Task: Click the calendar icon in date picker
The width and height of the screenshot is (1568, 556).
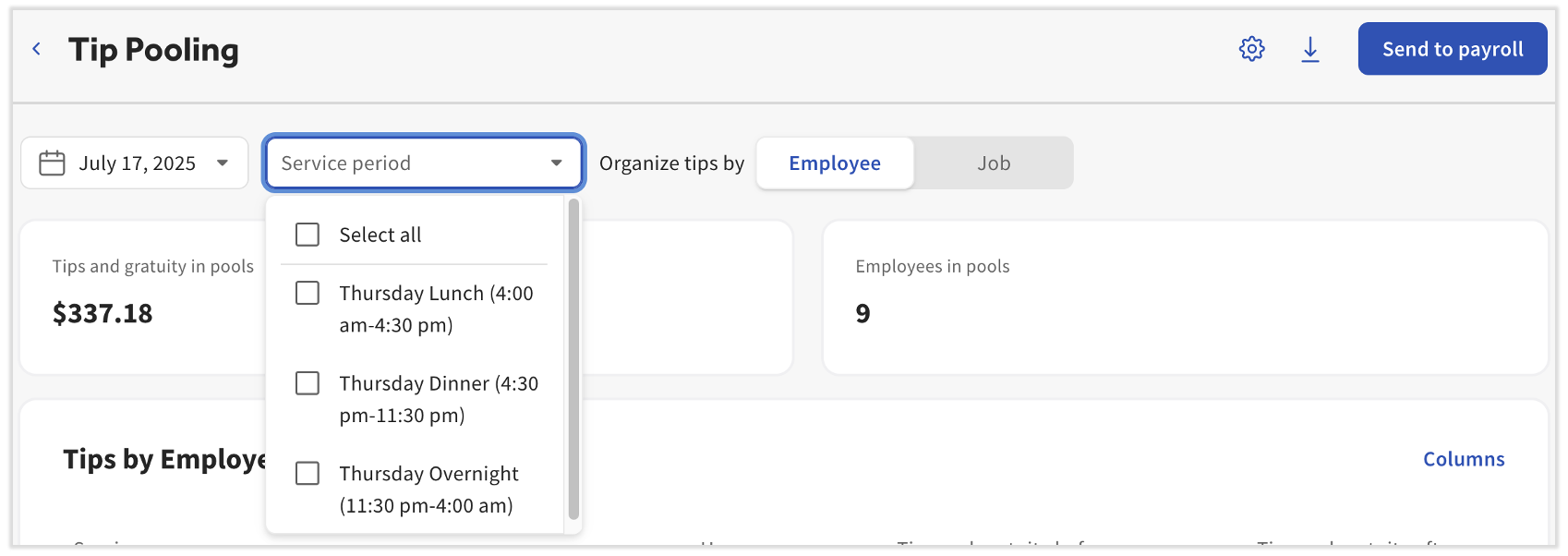Action: pos(52,163)
